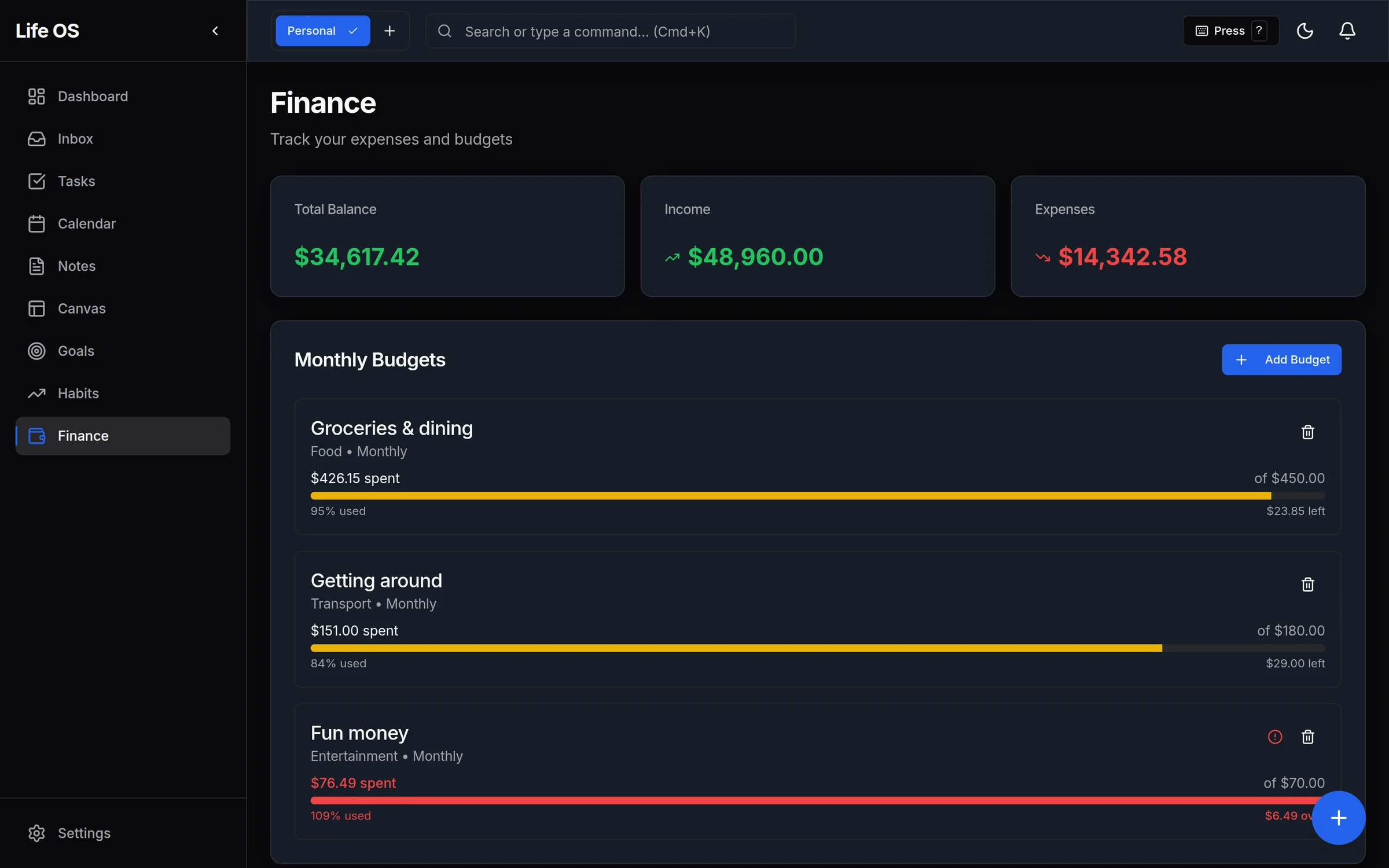This screenshot has width=1389, height=868.
Task: Click the Groceries & dining title
Action: [392, 428]
